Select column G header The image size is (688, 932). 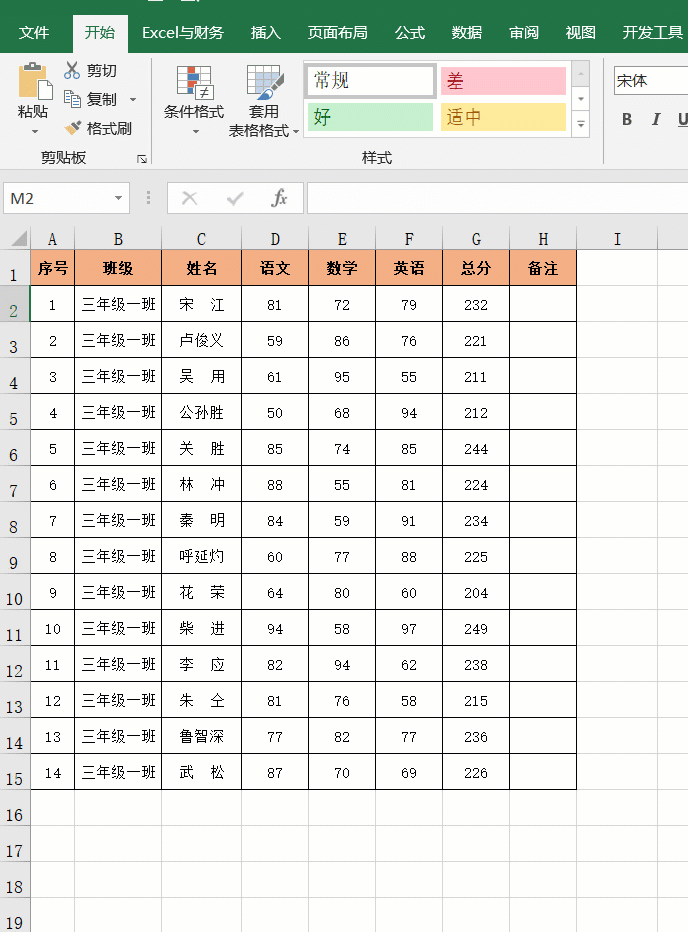[476, 239]
